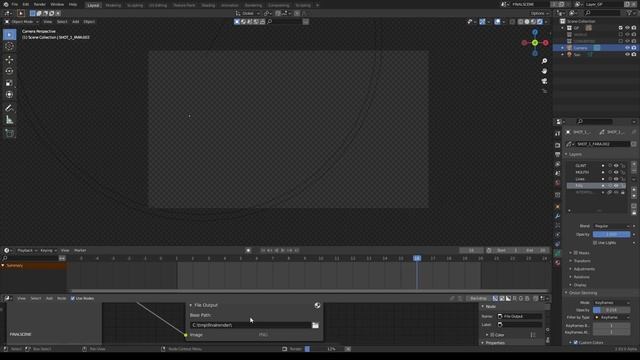Screen dimensions: 640x360
Task: Hide the Lines grease pencil layer
Action: point(616,179)
